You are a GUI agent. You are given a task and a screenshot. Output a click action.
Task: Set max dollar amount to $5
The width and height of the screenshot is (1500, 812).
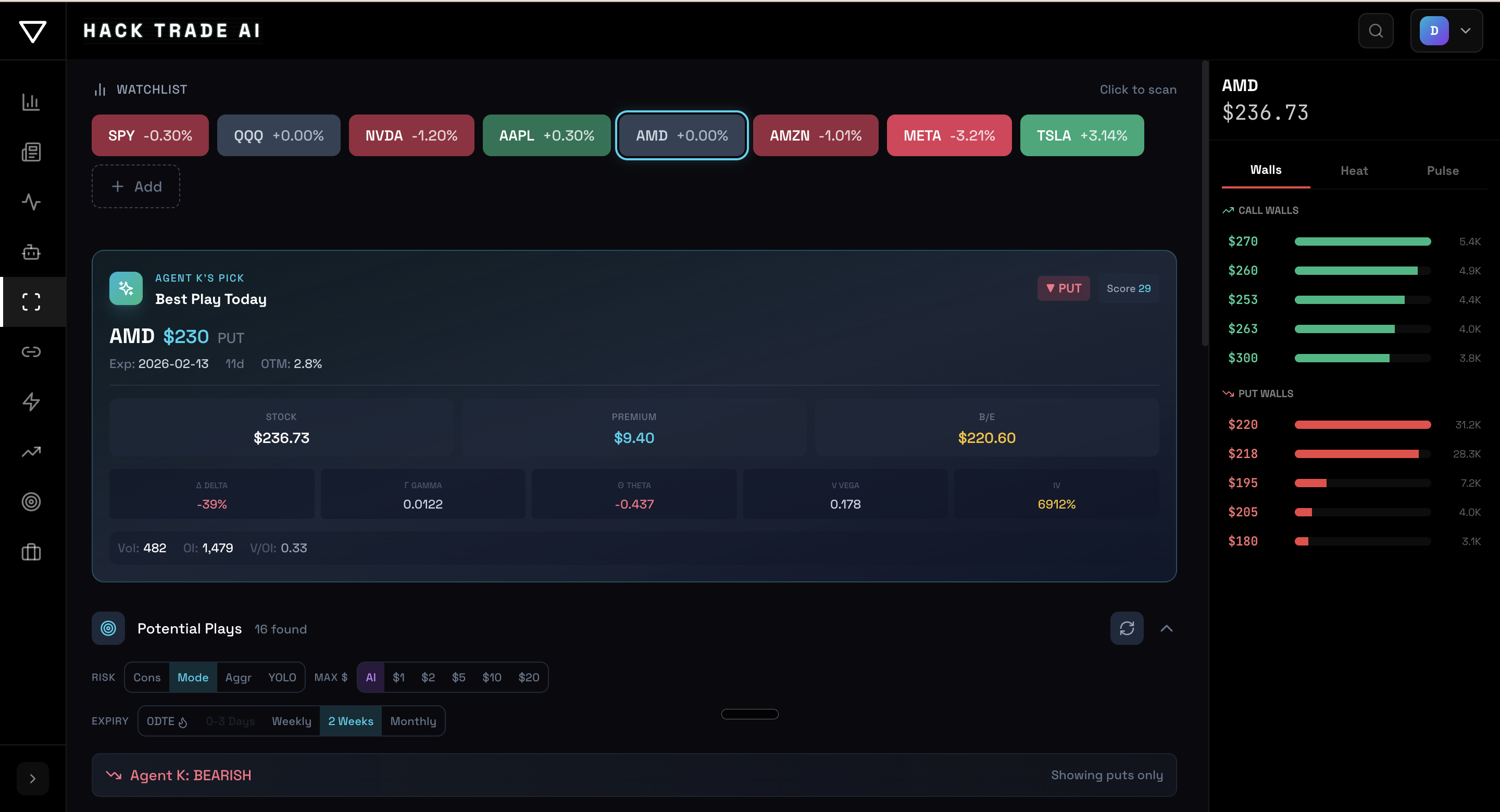[x=459, y=677]
